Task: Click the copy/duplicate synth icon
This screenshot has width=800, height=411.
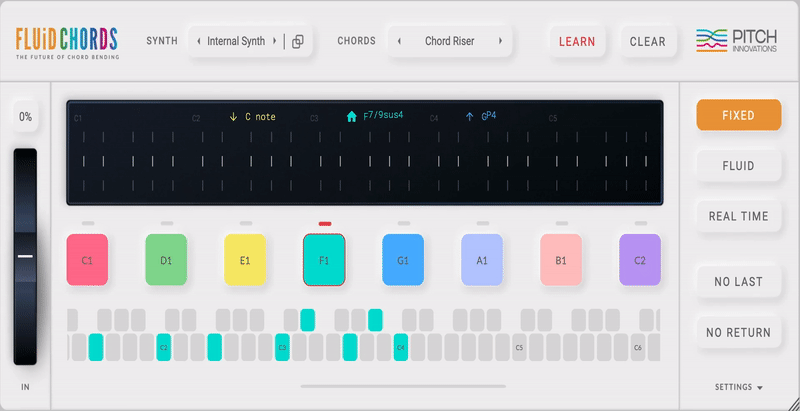Action: pos(298,42)
